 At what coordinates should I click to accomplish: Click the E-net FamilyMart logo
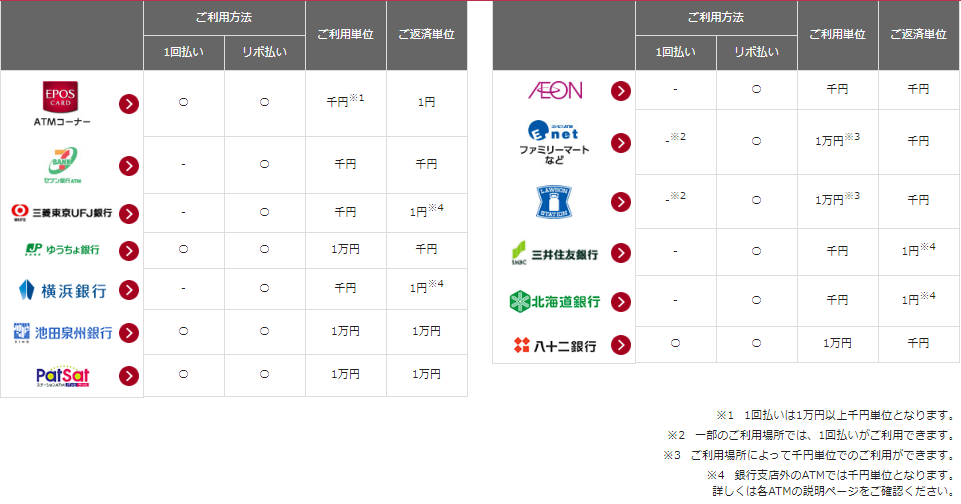point(554,142)
